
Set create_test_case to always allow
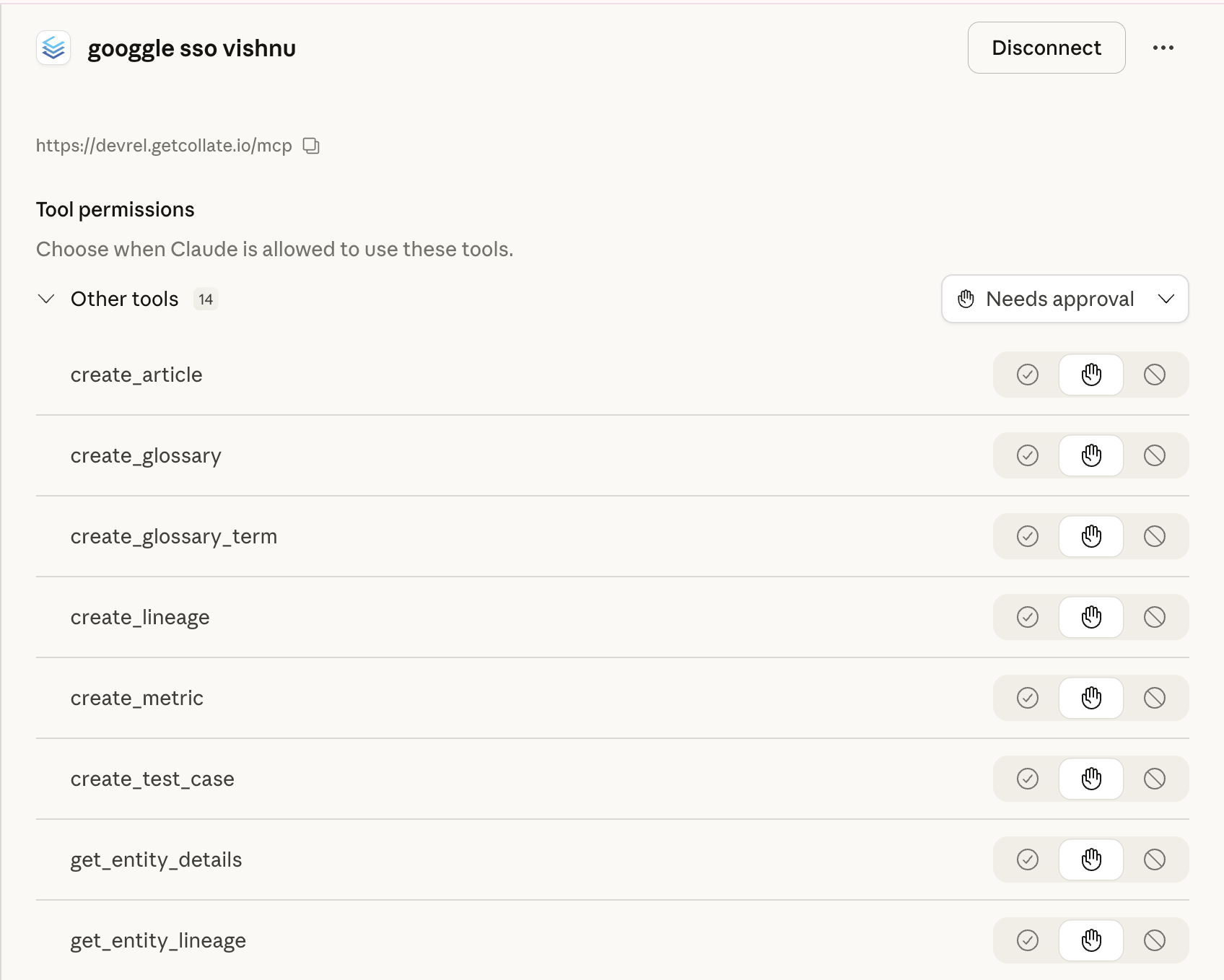point(1028,779)
